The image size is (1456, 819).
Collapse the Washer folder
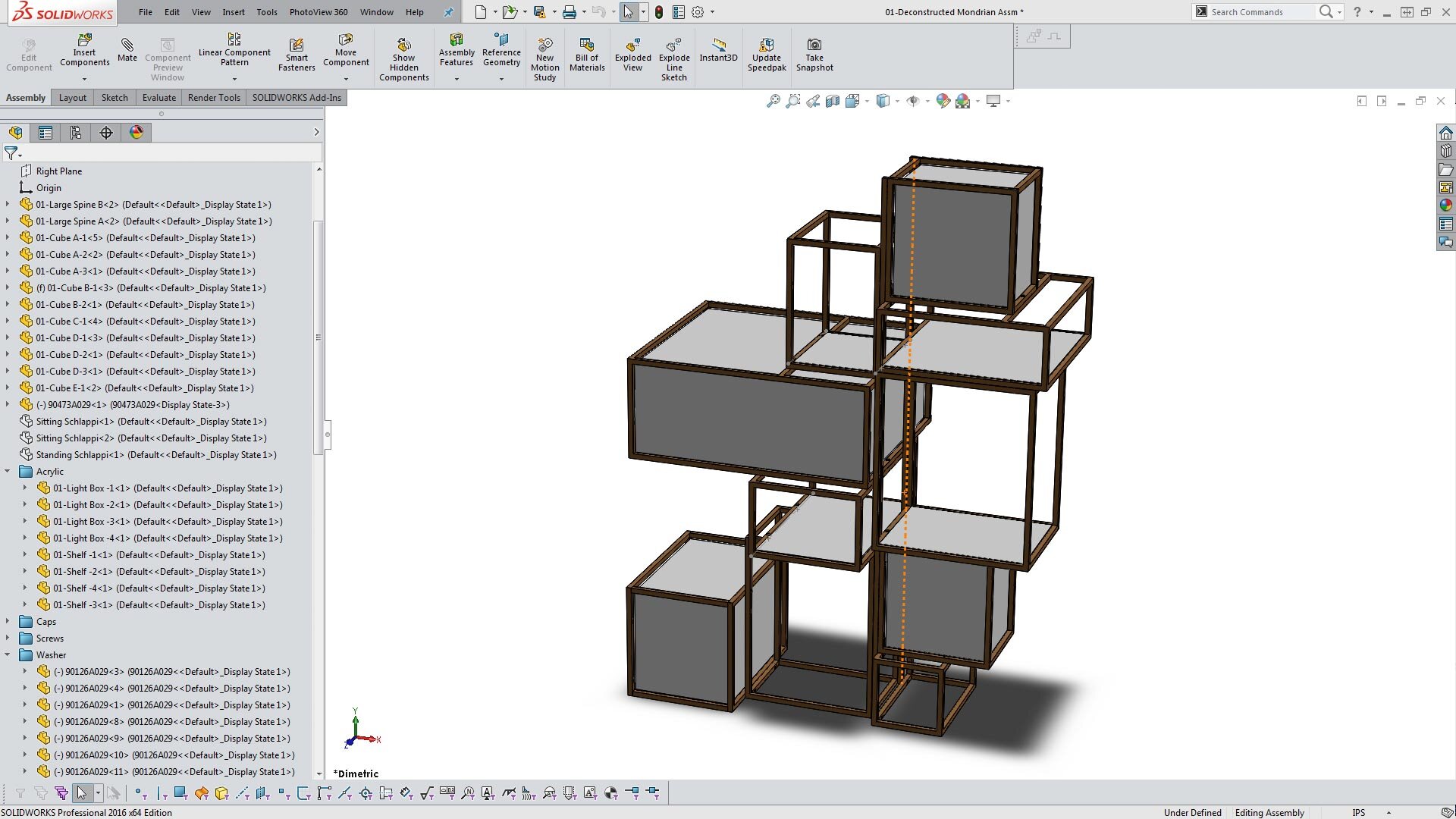click(8, 654)
